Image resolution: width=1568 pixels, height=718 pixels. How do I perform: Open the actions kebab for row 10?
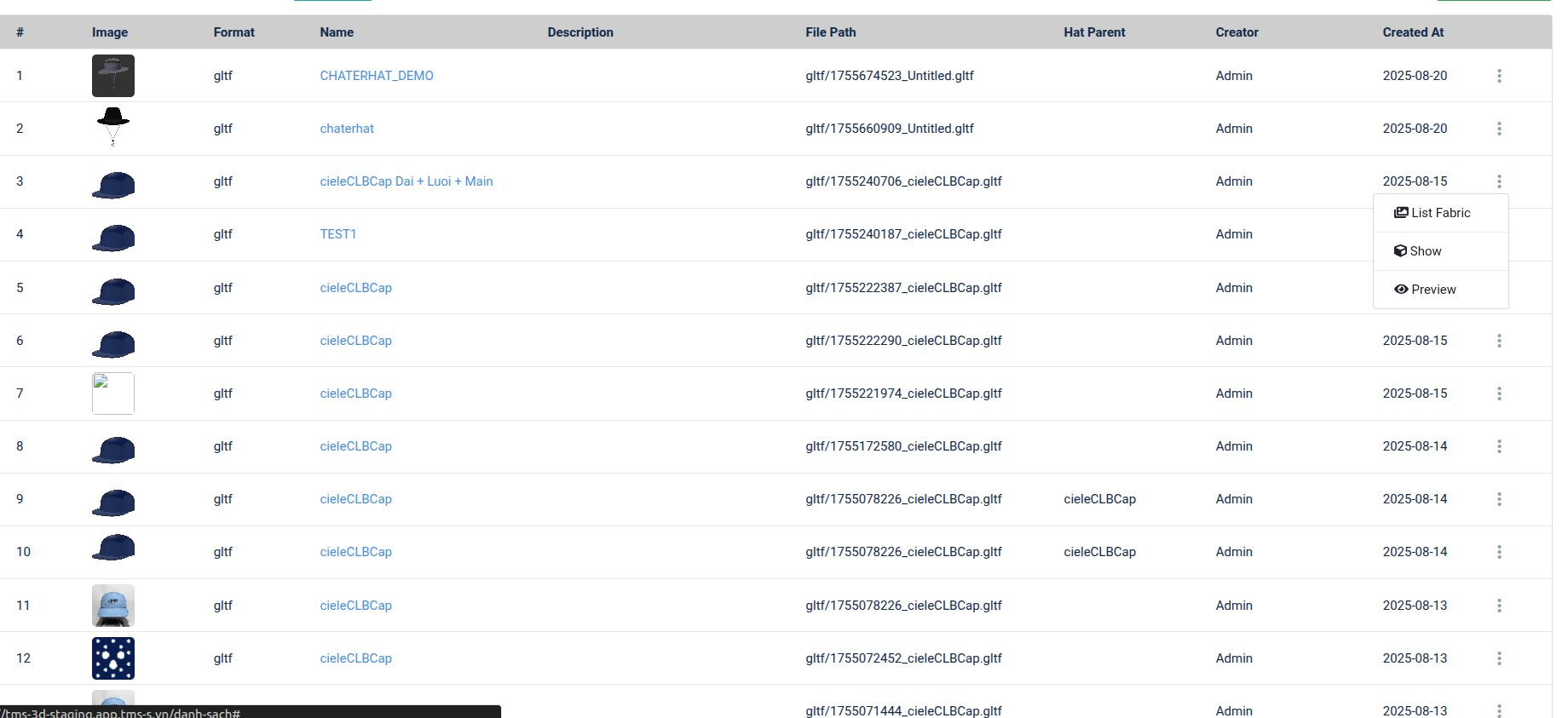tap(1499, 552)
